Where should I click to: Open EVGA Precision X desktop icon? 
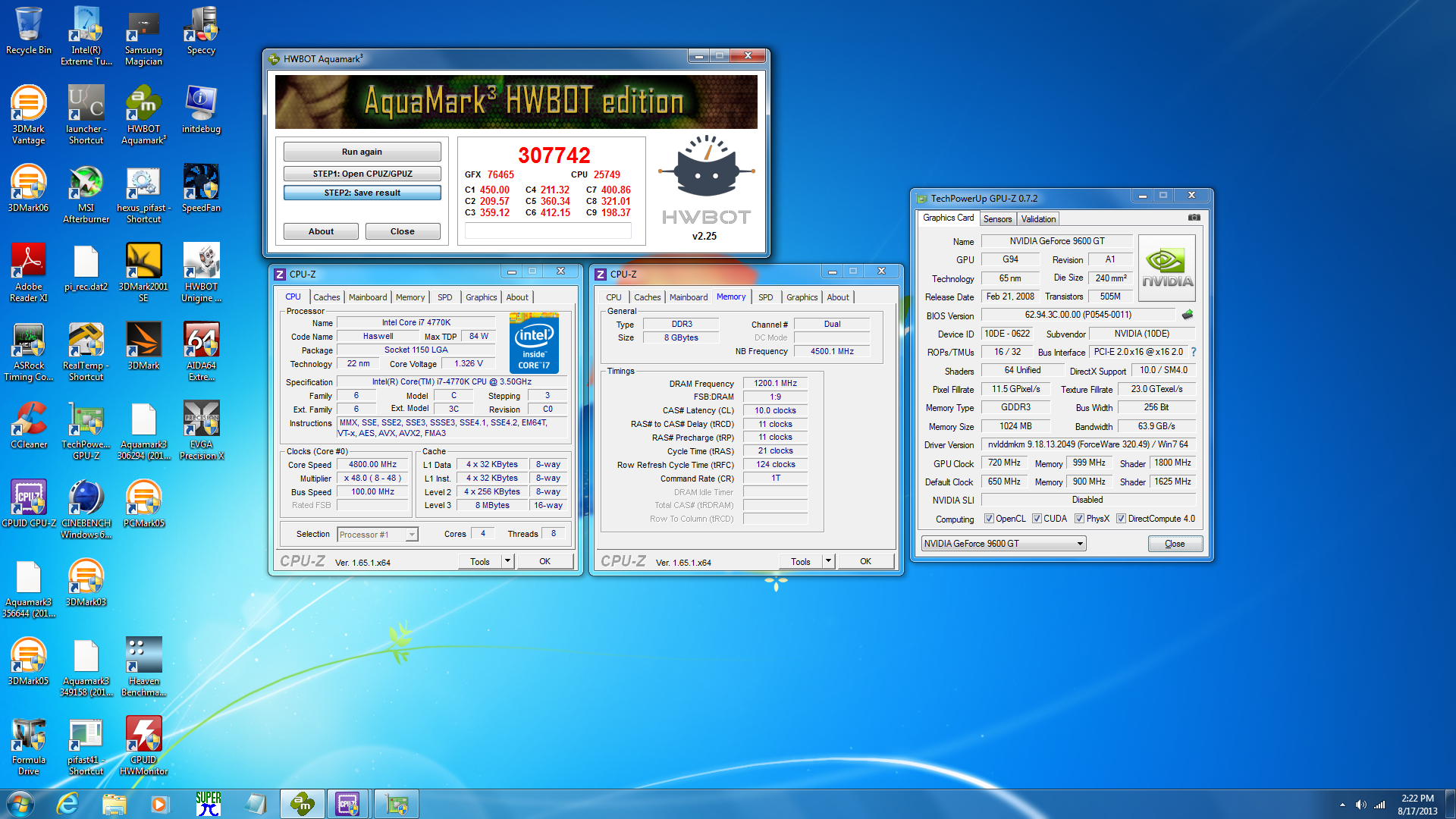[202, 430]
